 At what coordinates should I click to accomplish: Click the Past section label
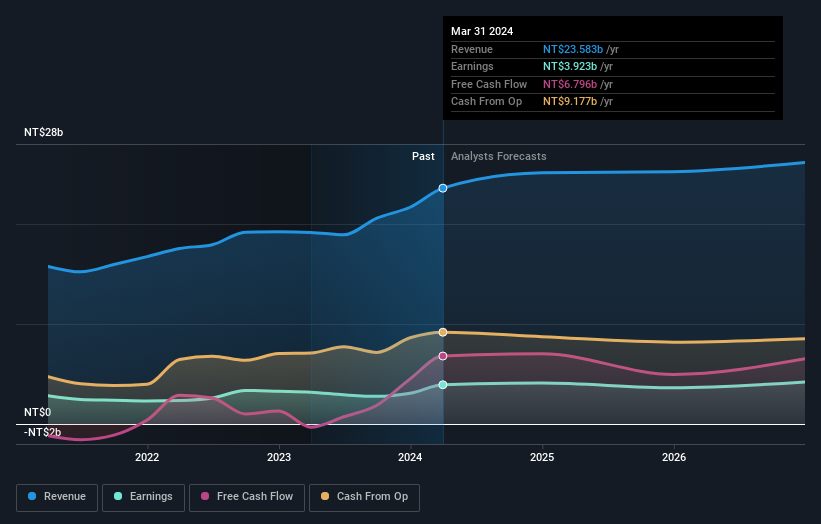click(x=423, y=156)
